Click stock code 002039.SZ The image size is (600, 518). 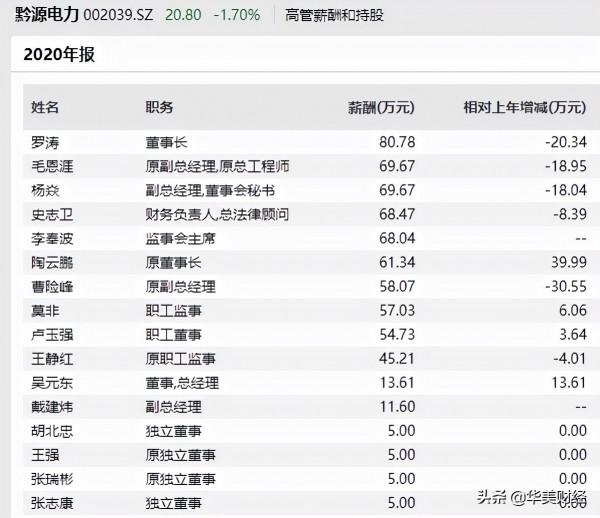pos(118,15)
